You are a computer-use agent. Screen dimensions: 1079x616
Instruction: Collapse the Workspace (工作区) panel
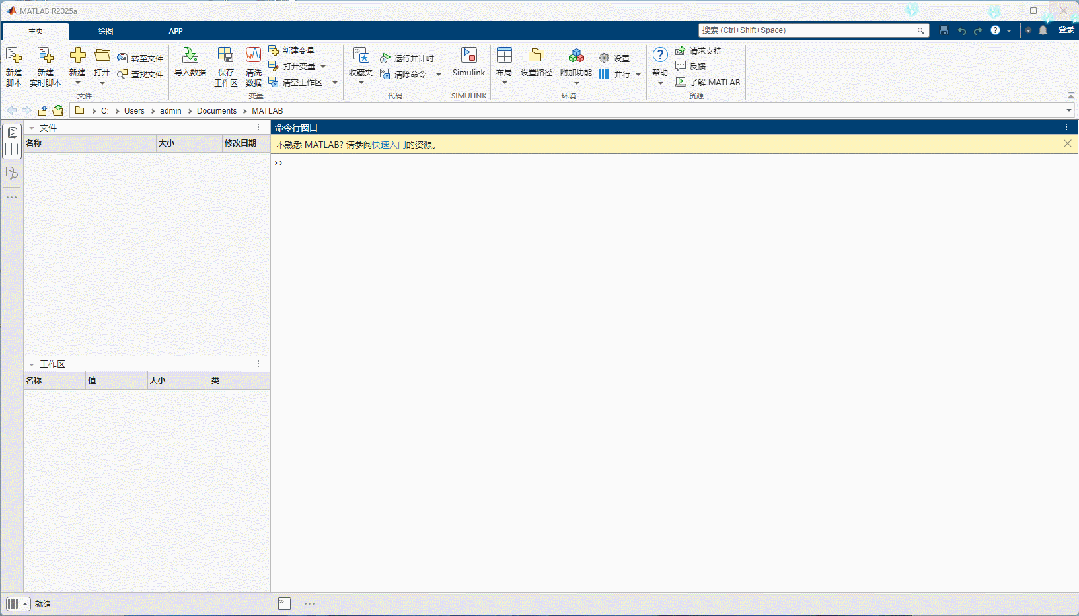pos(31,364)
